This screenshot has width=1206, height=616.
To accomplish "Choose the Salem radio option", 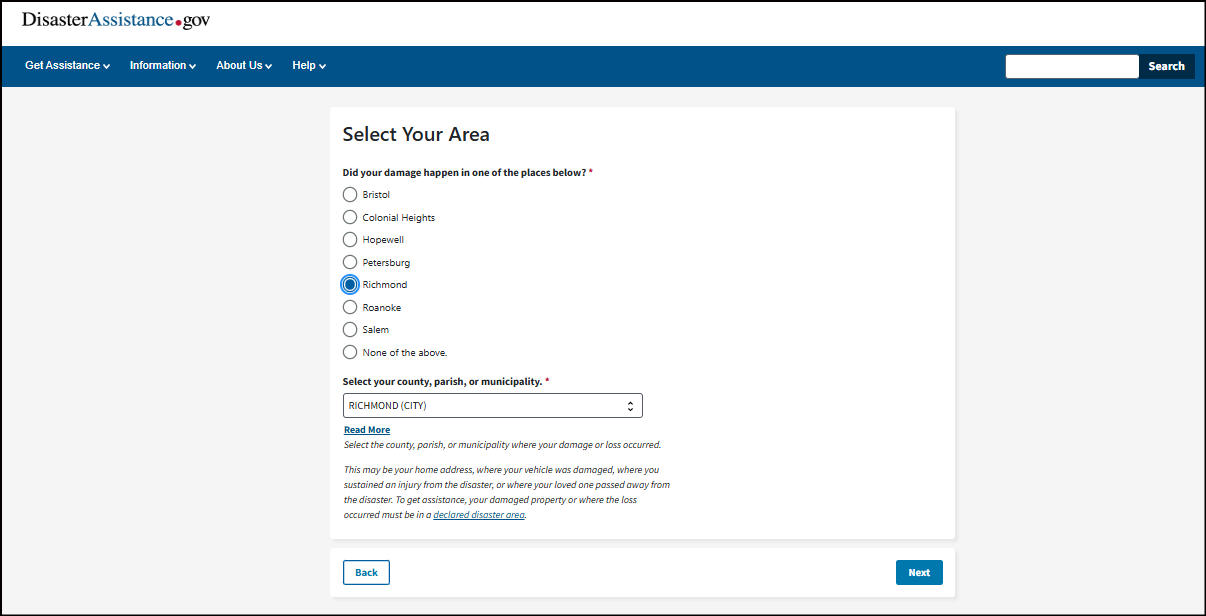I will (x=350, y=330).
